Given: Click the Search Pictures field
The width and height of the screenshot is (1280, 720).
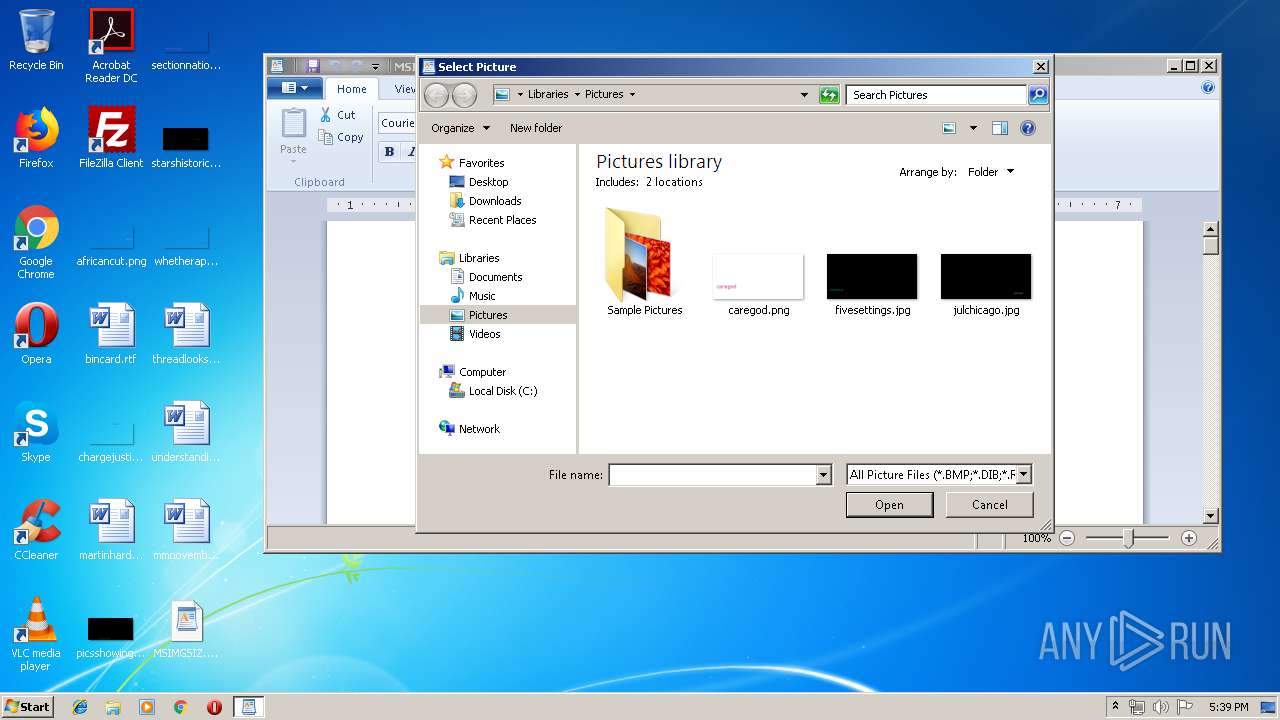Looking at the screenshot, I should 936,95.
